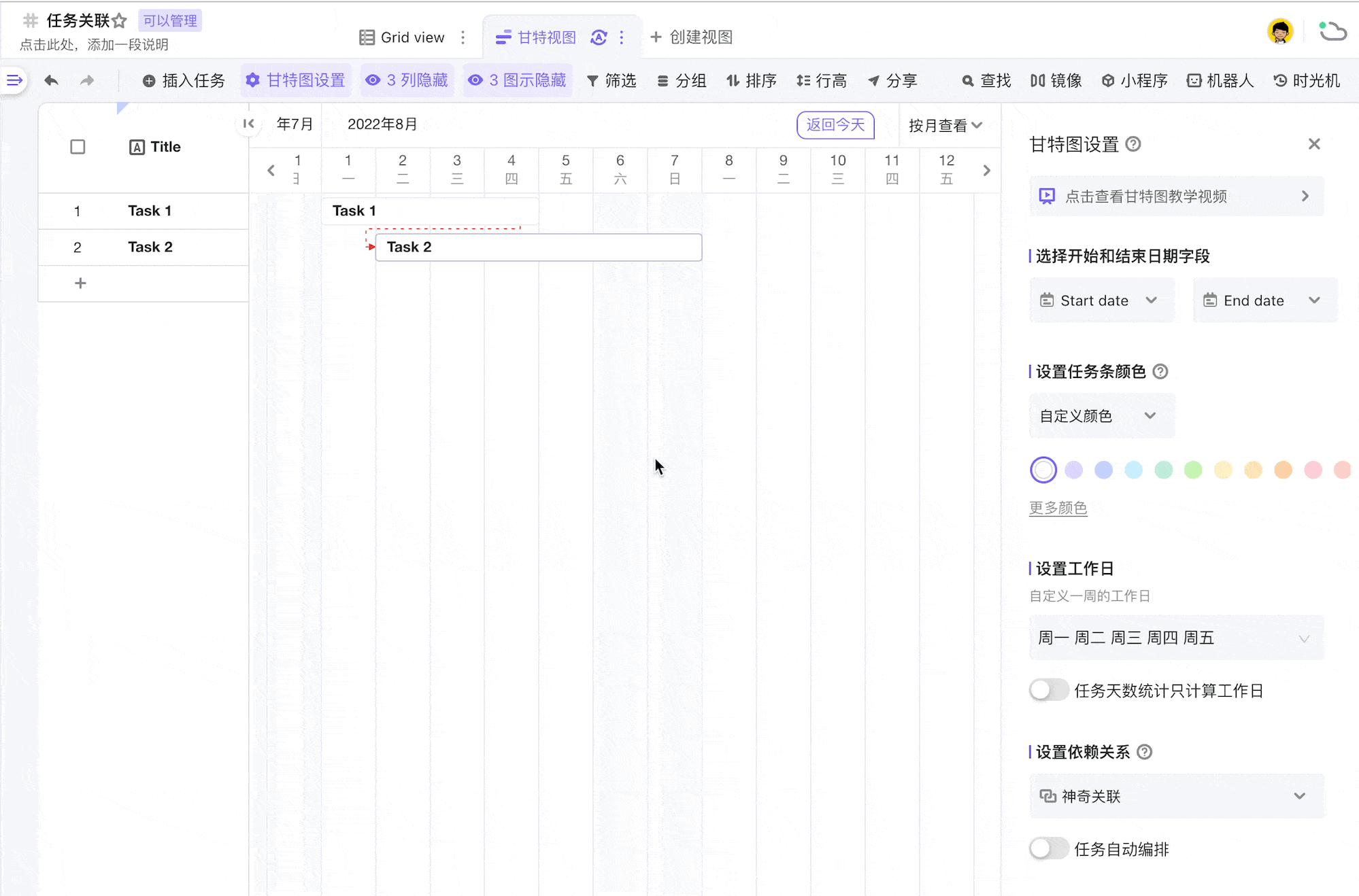Image resolution: width=1359 pixels, height=896 pixels.
Task: Open 更多颜色 more colors link
Action: [x=1058, y=507]
